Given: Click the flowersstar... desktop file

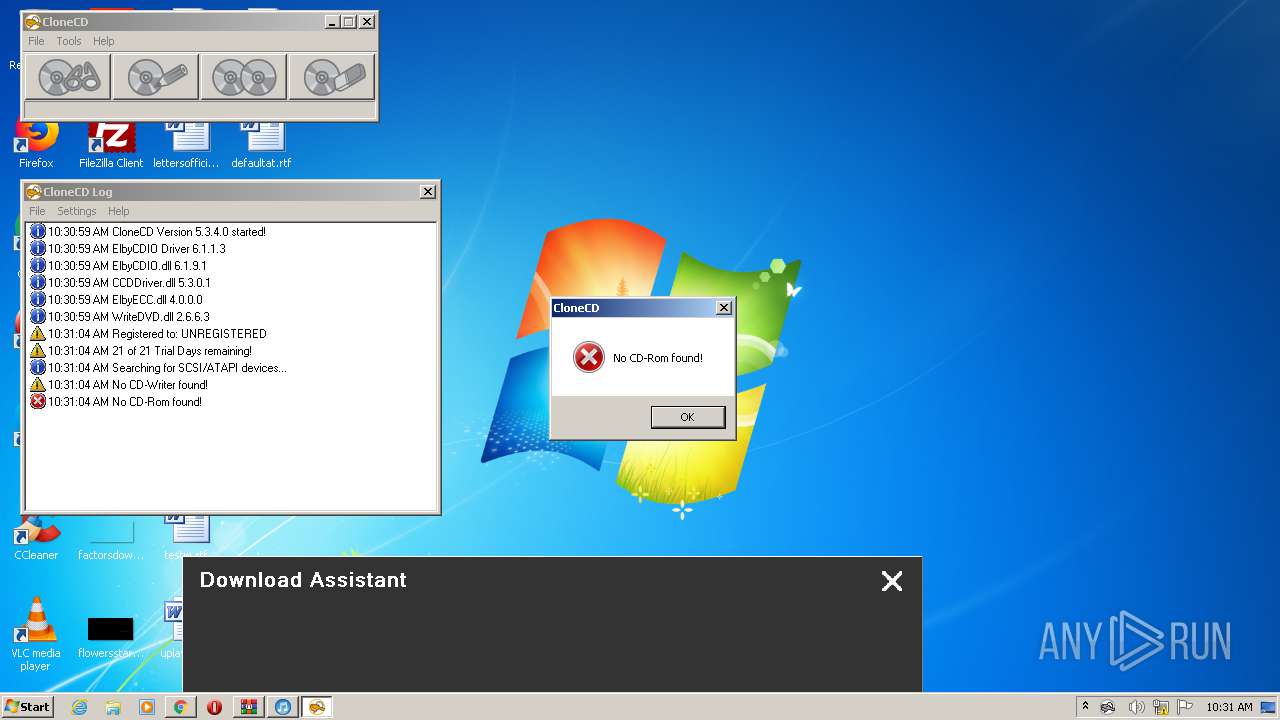Looking at the screenshot, I should pos(111,636).
